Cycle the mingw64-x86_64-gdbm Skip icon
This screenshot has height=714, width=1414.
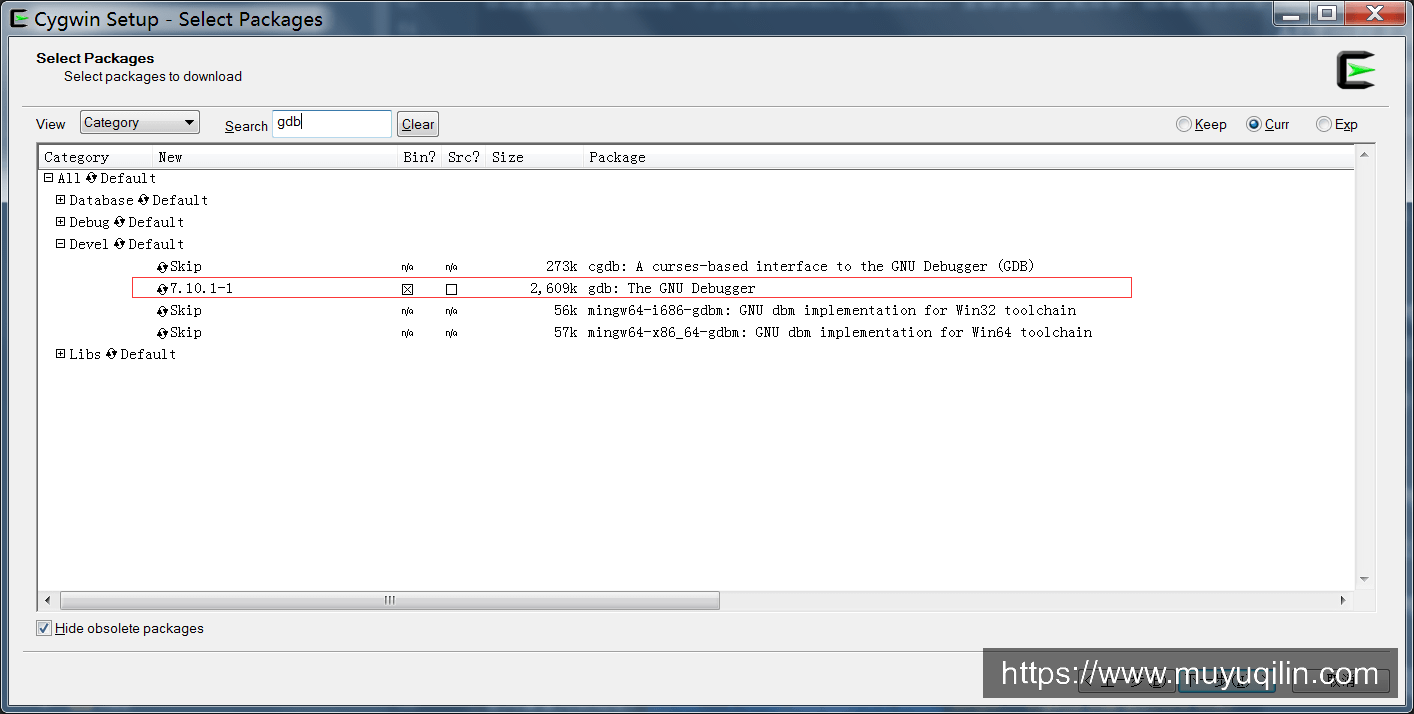[163, 333]
